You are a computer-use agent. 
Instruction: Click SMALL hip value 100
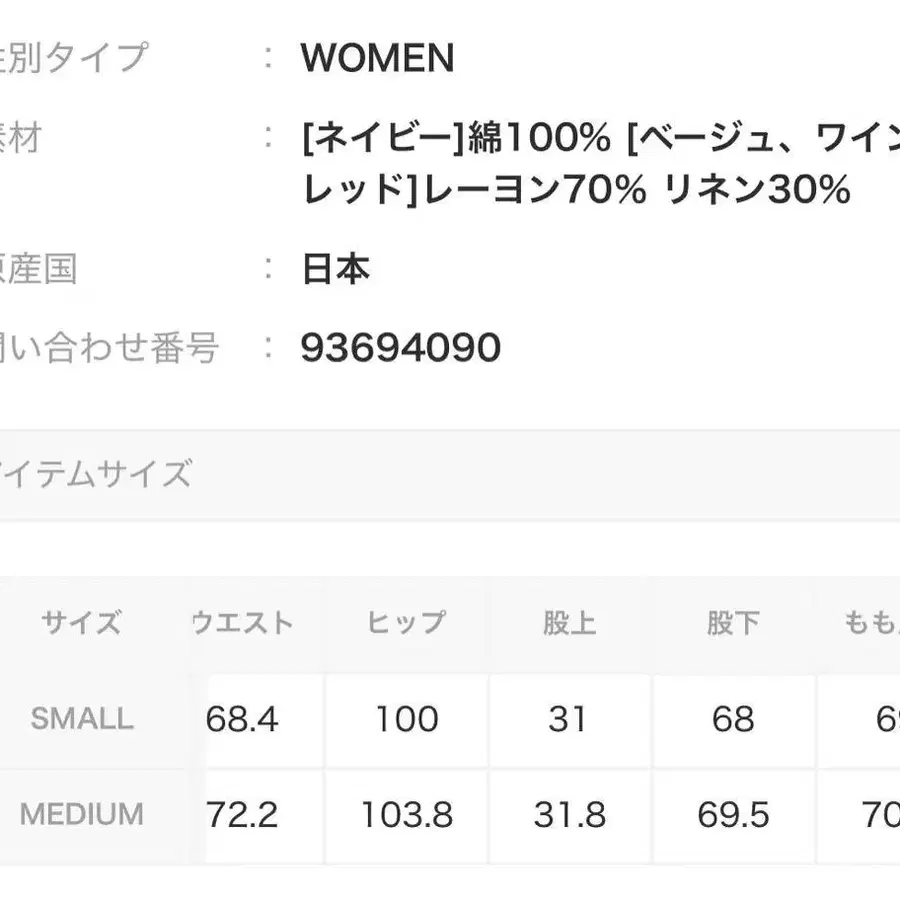click(406, 718)
